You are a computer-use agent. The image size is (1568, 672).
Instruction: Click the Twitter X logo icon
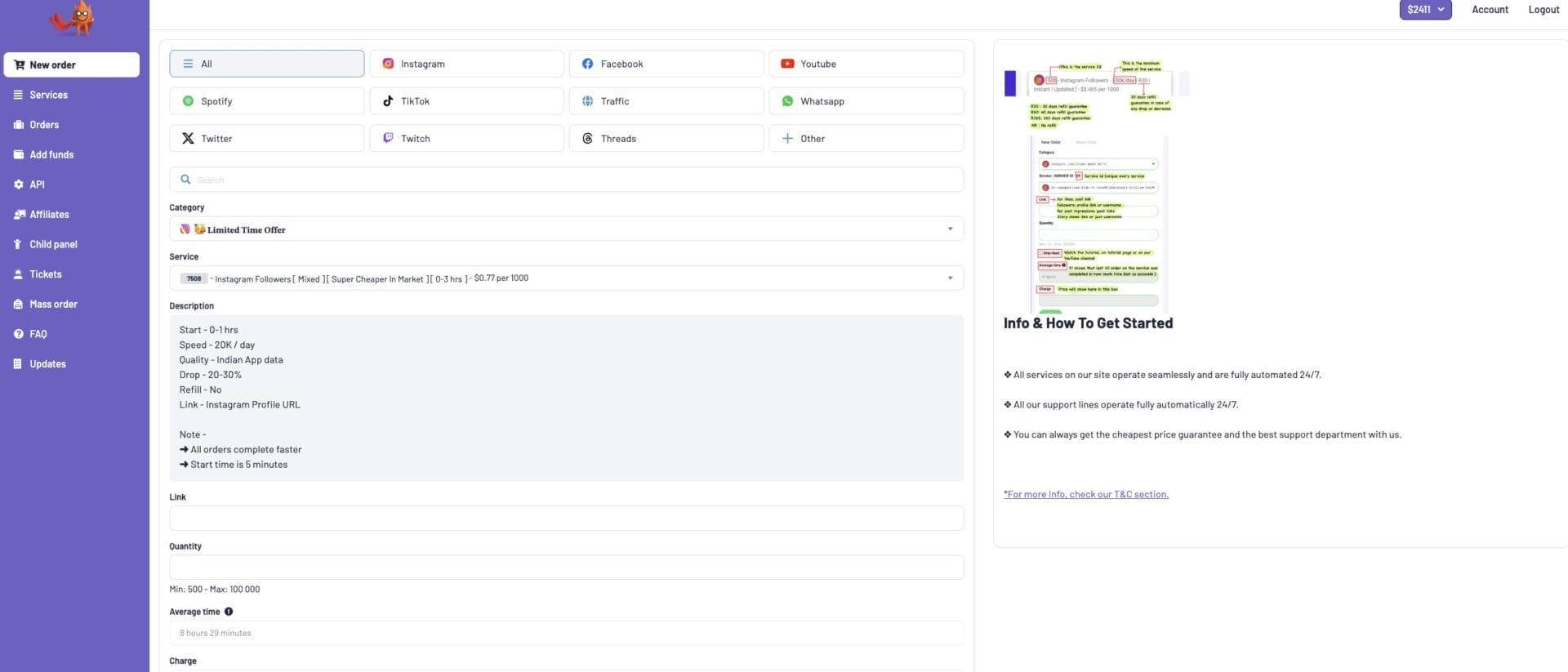188,139
